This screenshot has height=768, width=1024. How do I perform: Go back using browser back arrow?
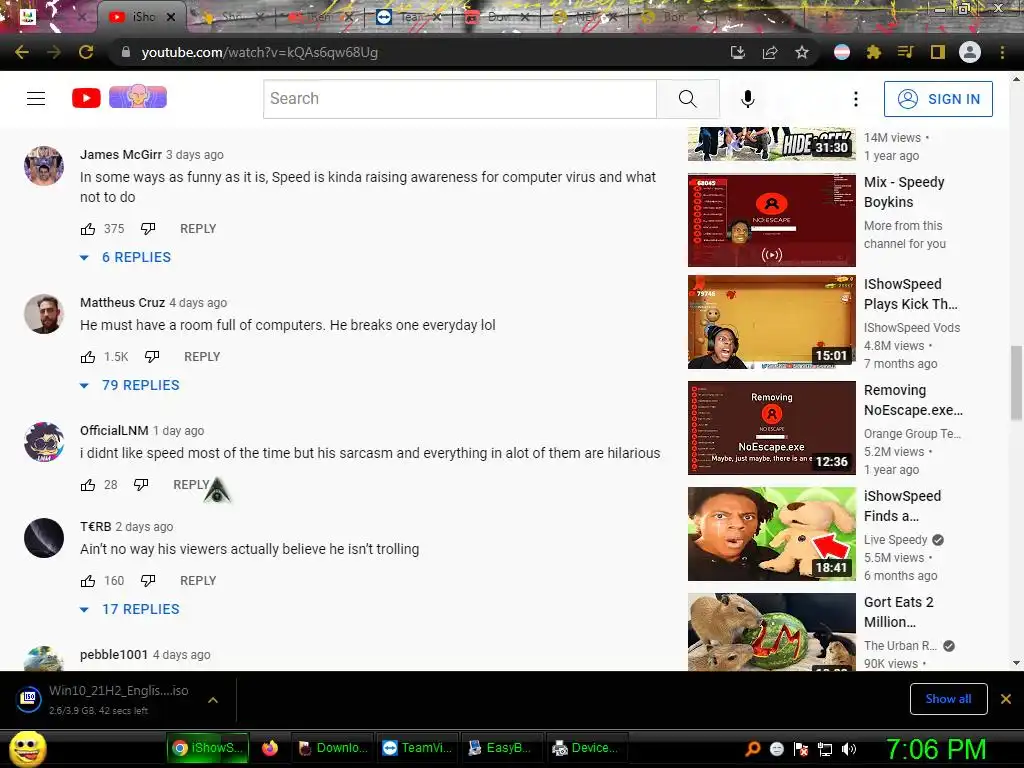(22, 52)
